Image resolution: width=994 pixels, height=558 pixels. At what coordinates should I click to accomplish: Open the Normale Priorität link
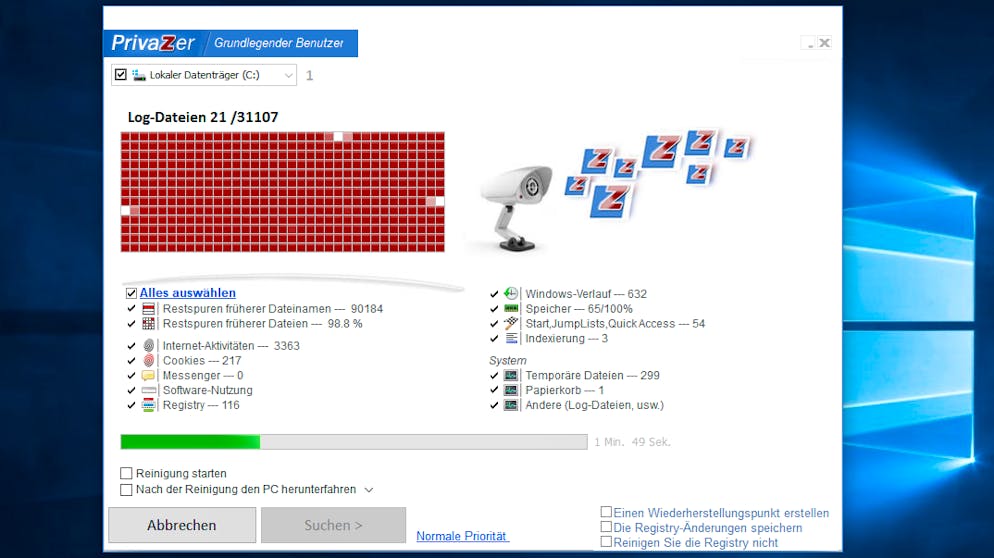tap(462, 536)
